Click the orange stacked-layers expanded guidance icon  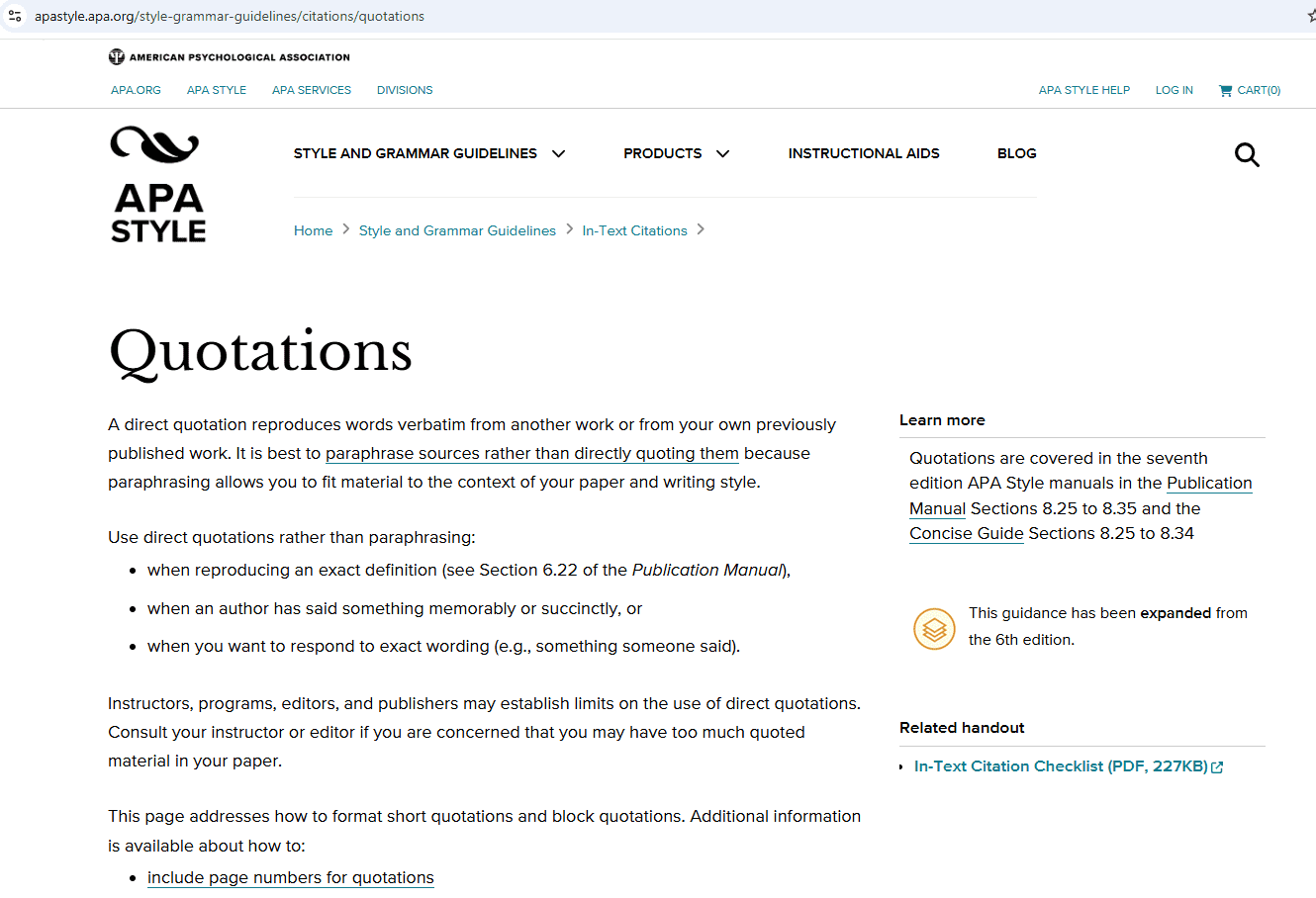934,628
